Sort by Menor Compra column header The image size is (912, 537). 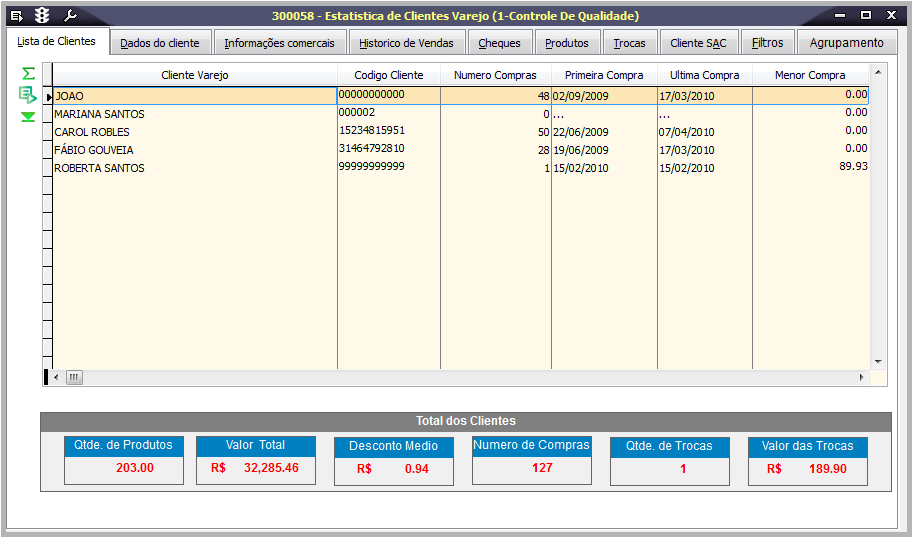pos(810,75)
